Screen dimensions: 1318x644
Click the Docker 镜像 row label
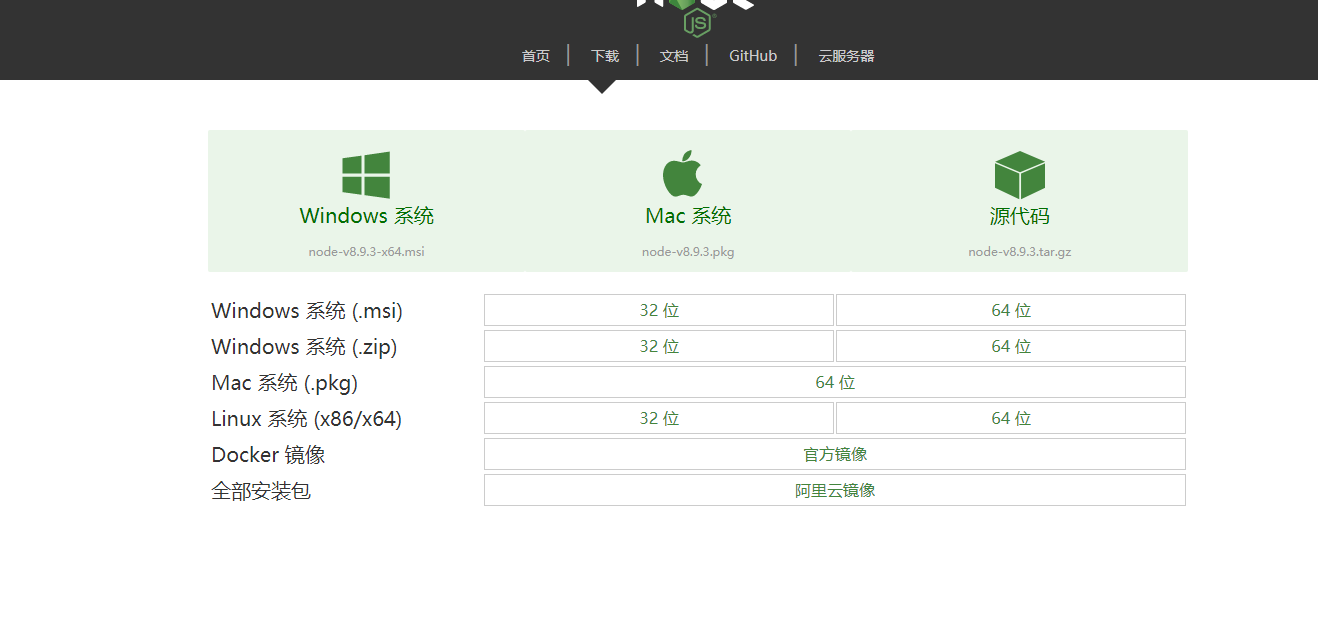point(268,455)
